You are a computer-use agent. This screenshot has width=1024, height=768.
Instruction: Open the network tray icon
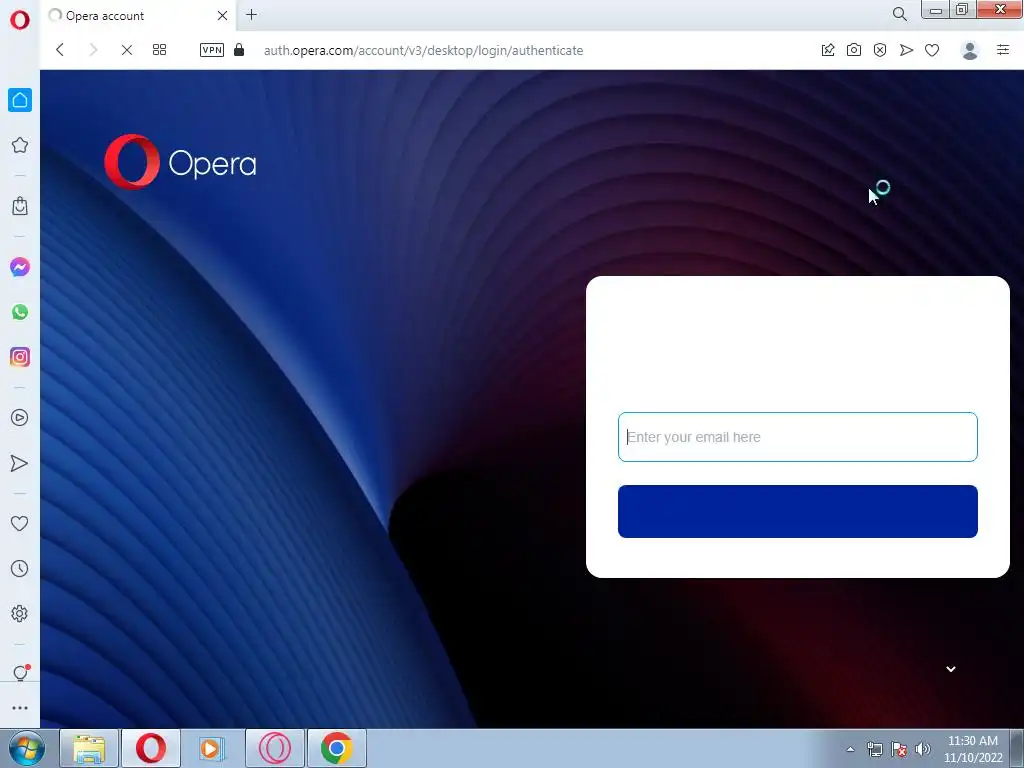click(874, 749)
